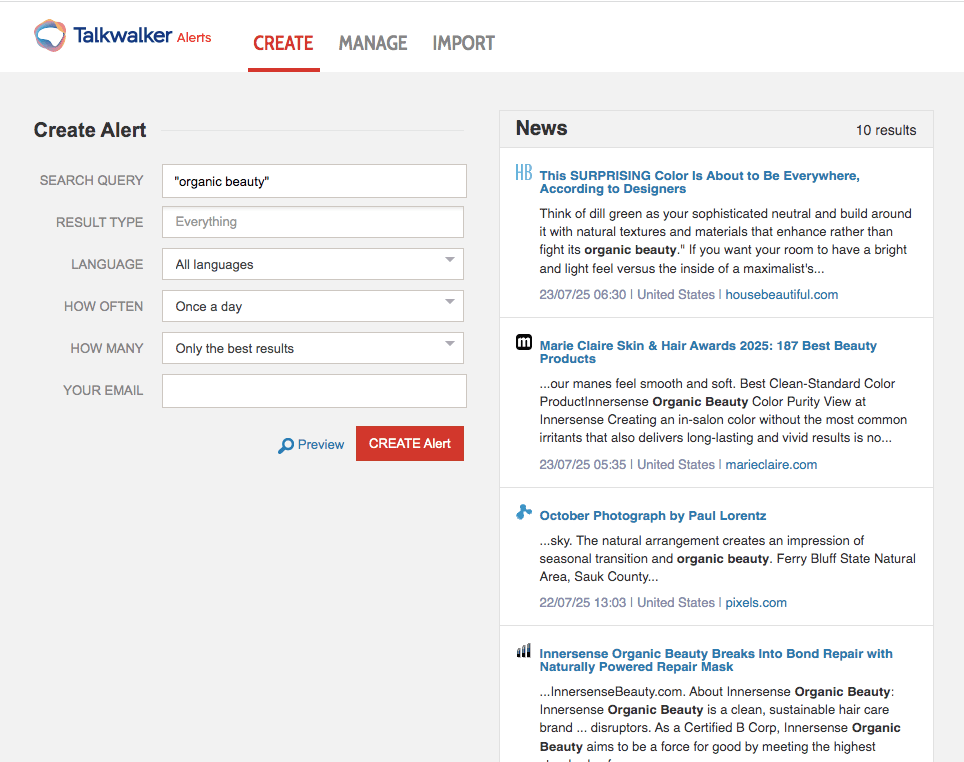Click the Talkwalker Alerts logo

click(x=122, y=37)
